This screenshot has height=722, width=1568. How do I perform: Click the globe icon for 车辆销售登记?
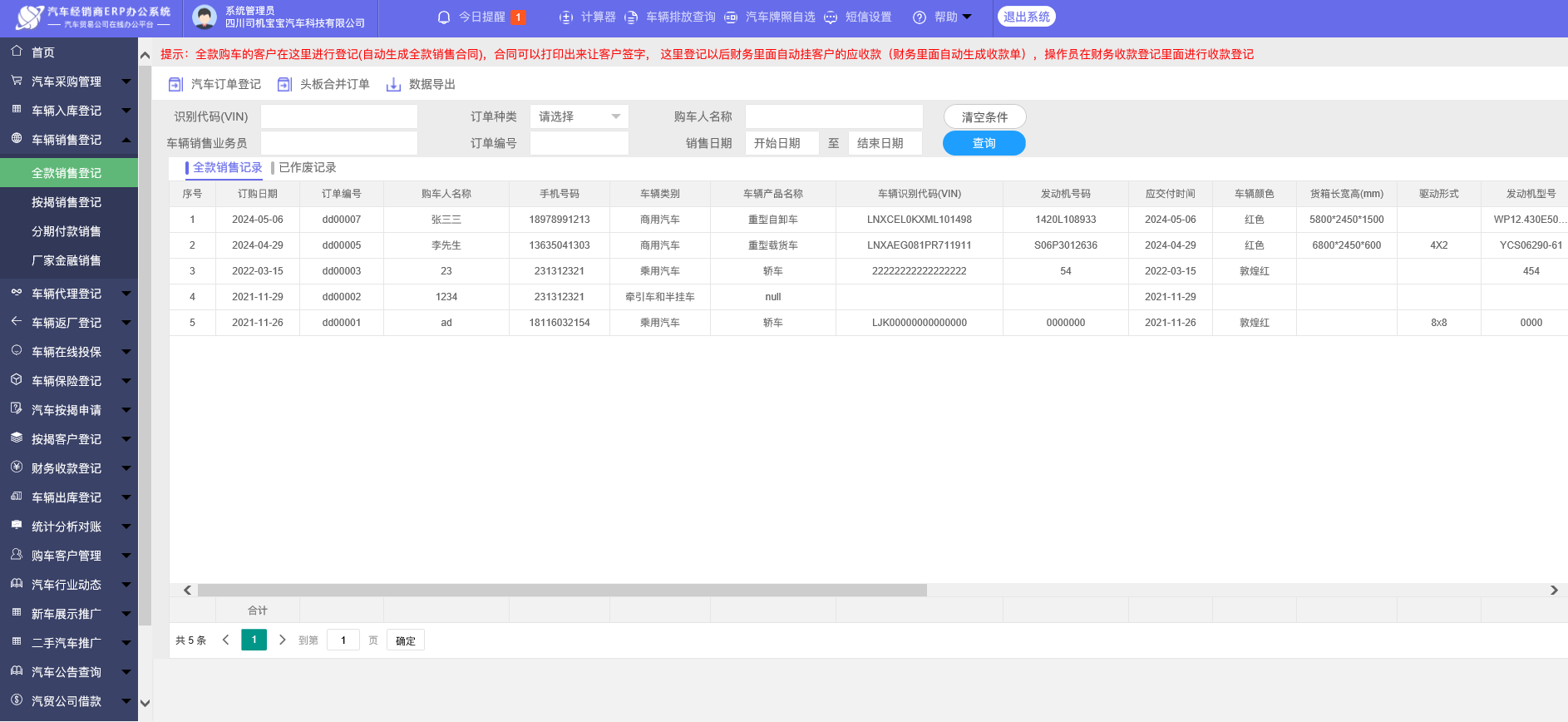tap(17, 139)
